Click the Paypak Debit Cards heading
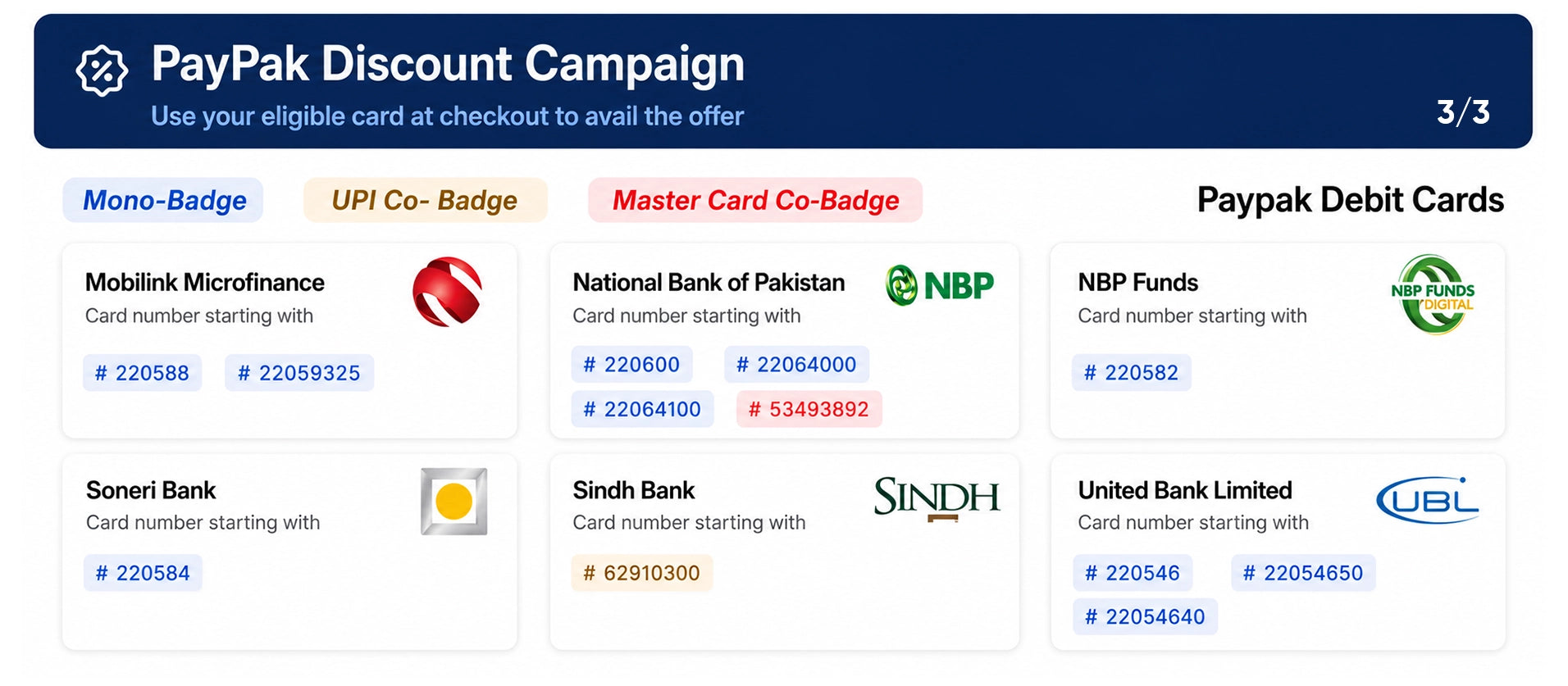 [x=1350, y=200]
